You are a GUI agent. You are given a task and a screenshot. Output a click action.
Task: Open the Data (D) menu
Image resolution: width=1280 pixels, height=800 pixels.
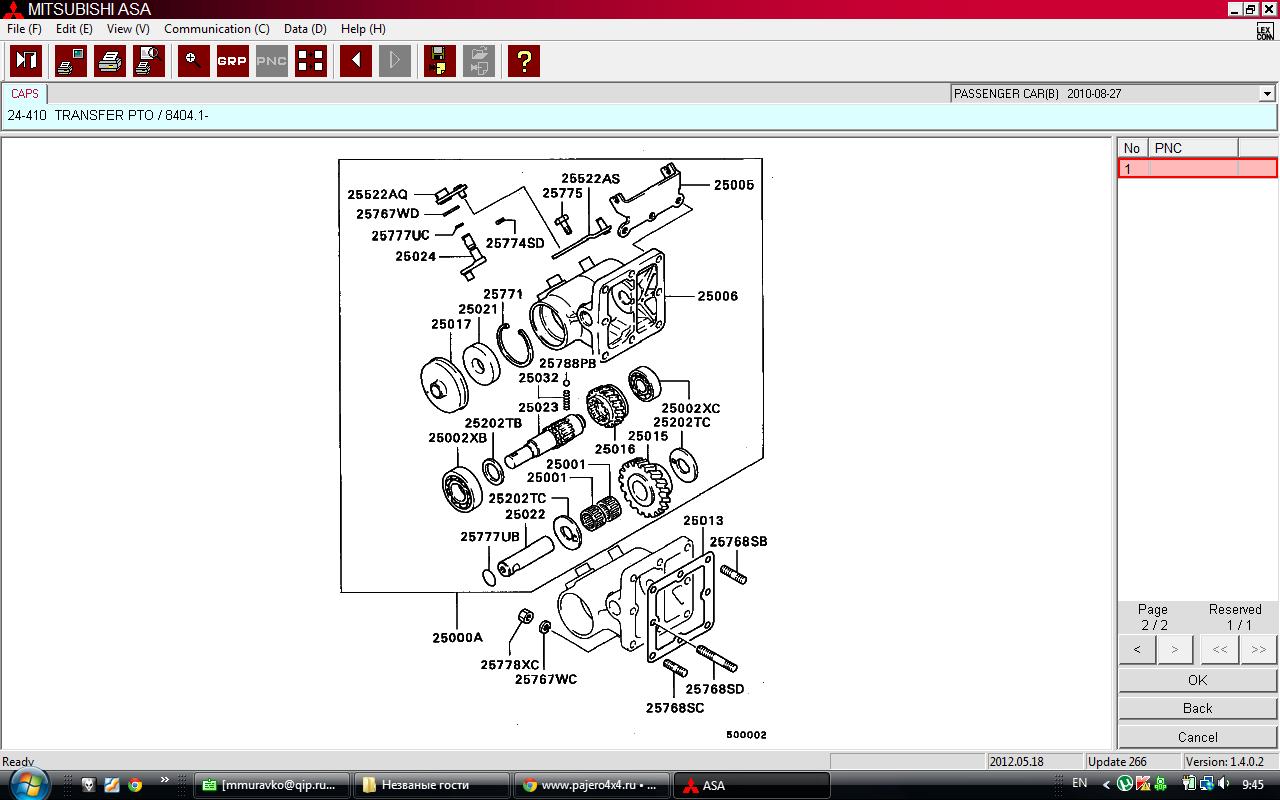305,29
